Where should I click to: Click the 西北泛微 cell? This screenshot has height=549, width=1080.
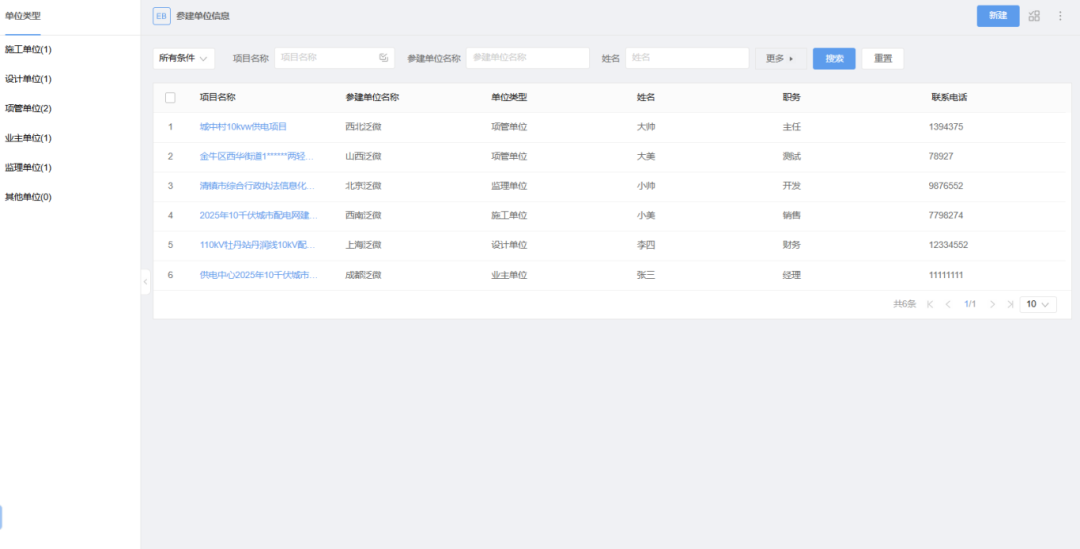(363, 127)
